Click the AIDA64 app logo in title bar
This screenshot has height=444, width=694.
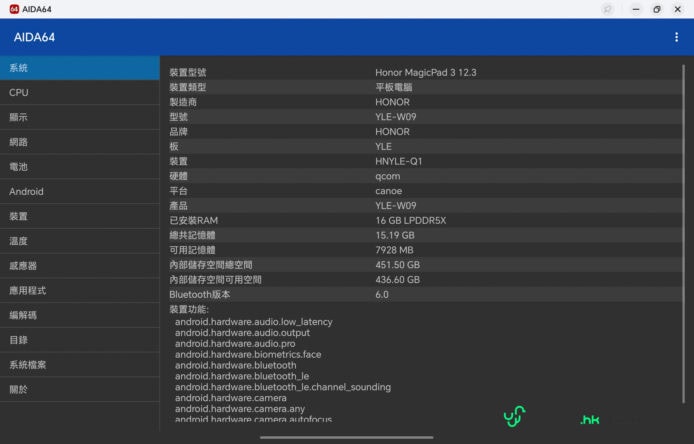pyautogui.click(x=14, y=9)
